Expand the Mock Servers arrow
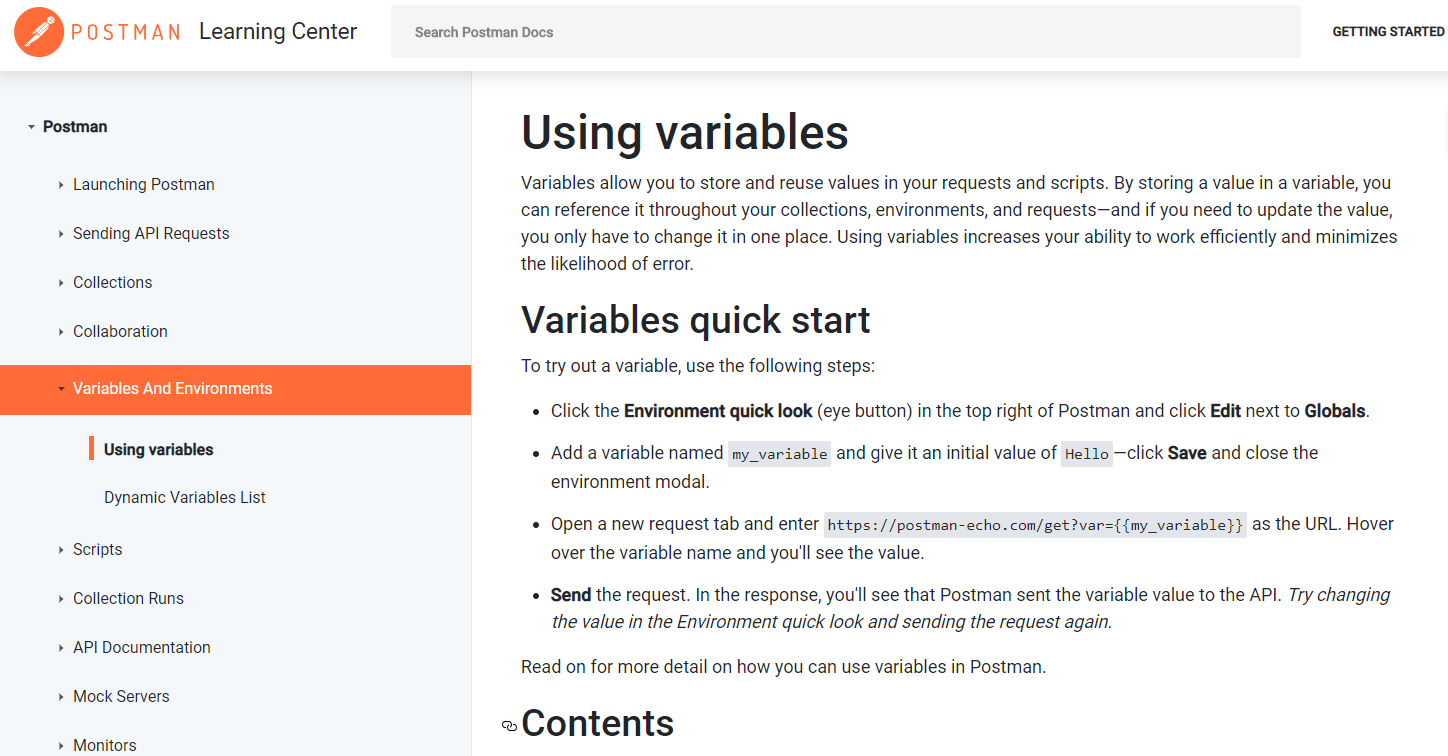The height and width of the screenshot is (756, 1448). coord(62,697)
